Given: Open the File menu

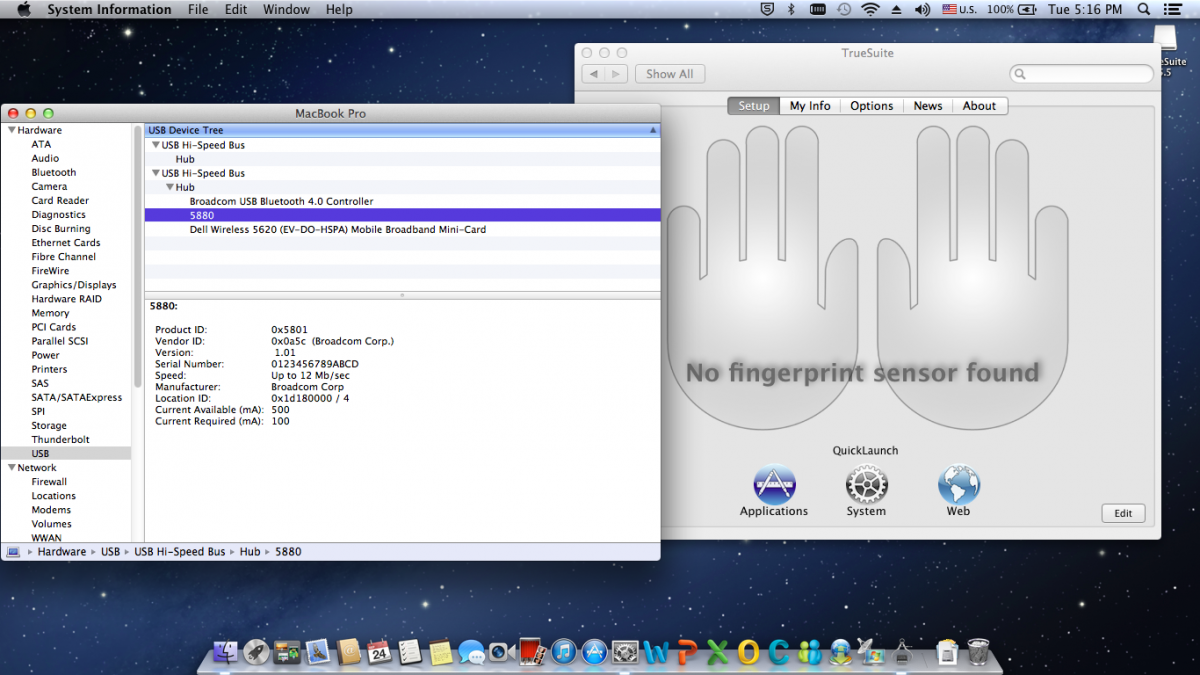Looking at the screenshot, I should coord(198,9).
